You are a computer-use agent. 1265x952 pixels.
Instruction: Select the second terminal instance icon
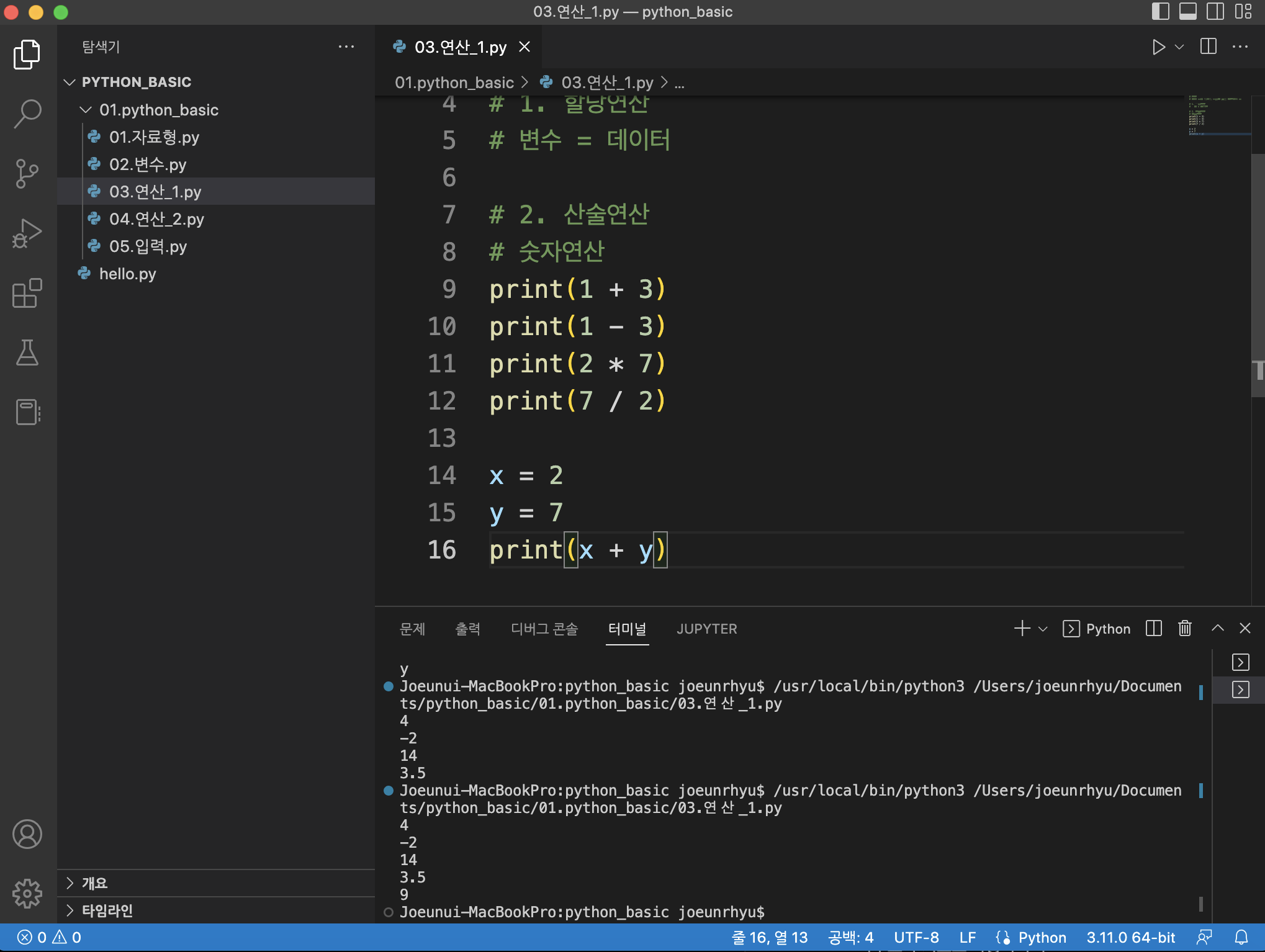(1240, 689)
